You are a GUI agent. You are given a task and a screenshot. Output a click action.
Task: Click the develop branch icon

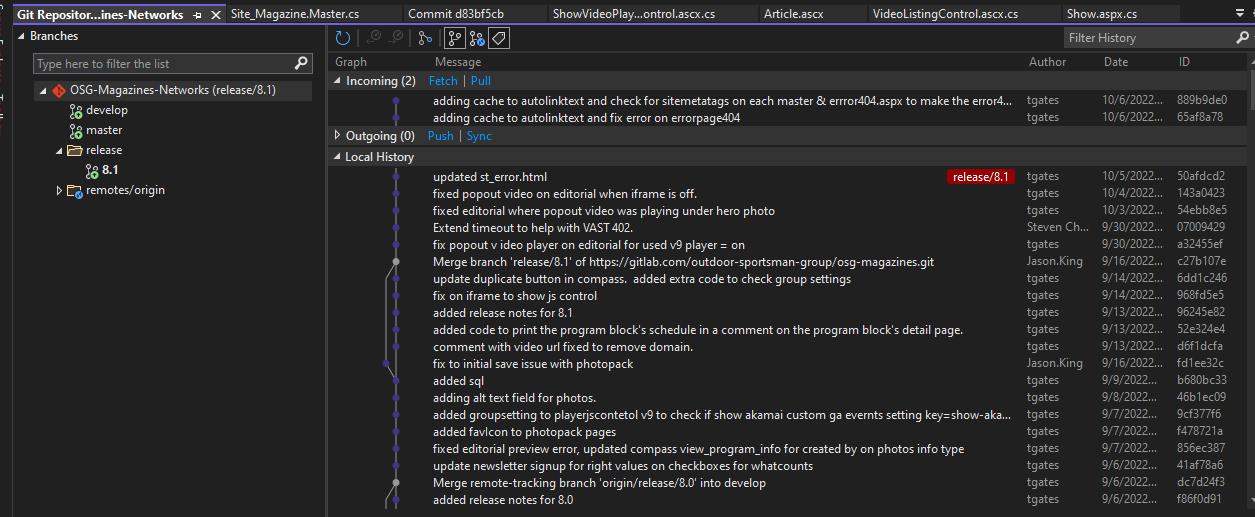tap(76, 111)
